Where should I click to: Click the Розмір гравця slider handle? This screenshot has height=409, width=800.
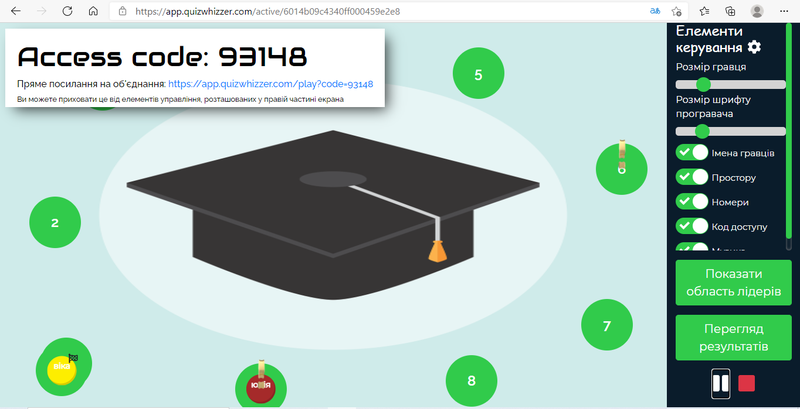703,85
